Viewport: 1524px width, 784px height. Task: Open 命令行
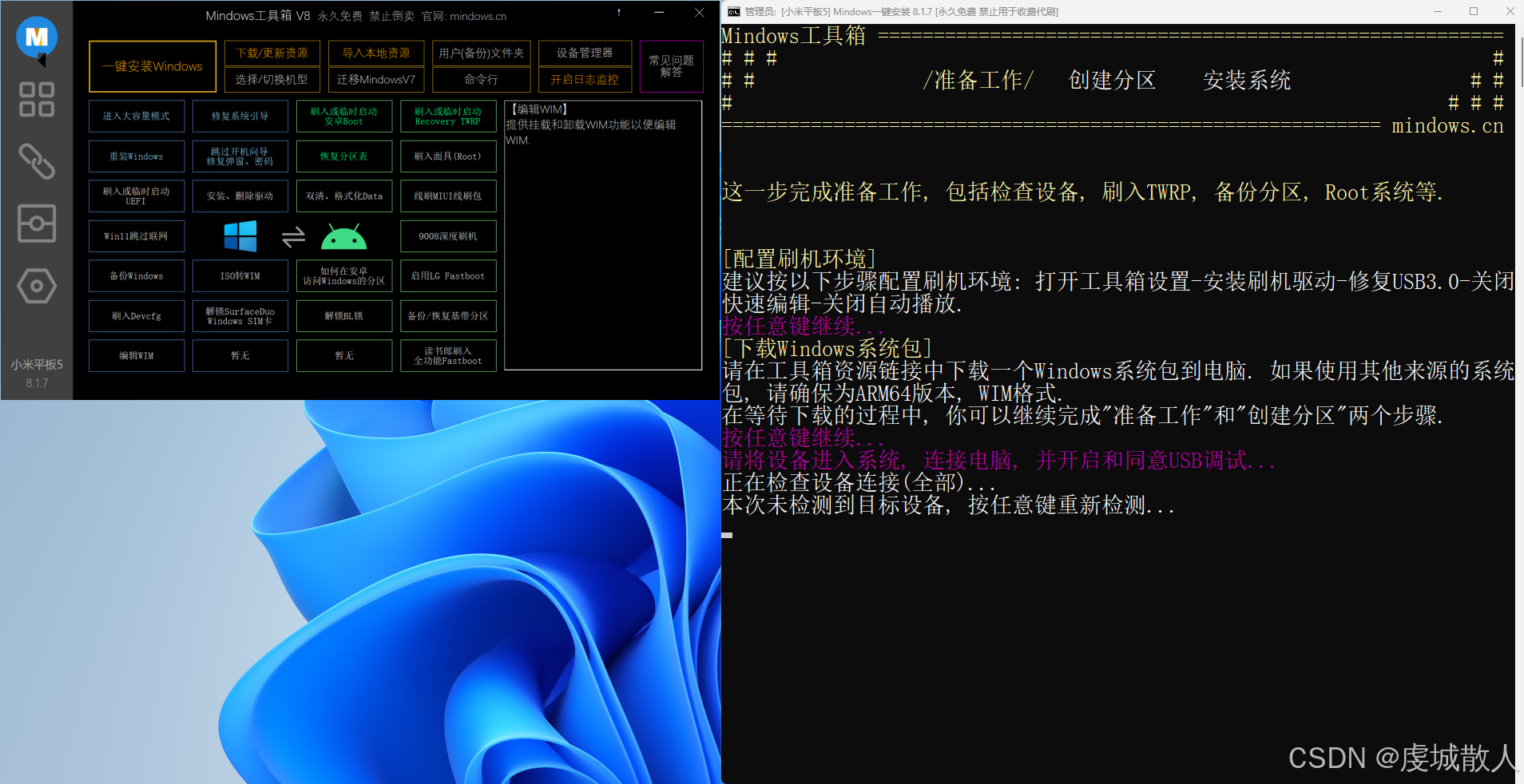[x=482, y=79]
